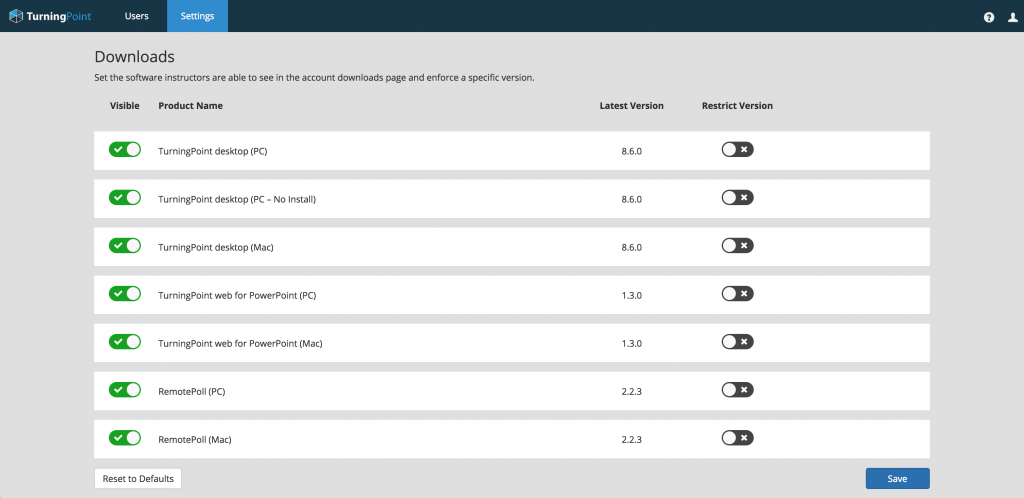1024x498 pixels.
Task: Click version 8.6.0 in TurningPoint desktop (PC) row
Action: point(632,151)
